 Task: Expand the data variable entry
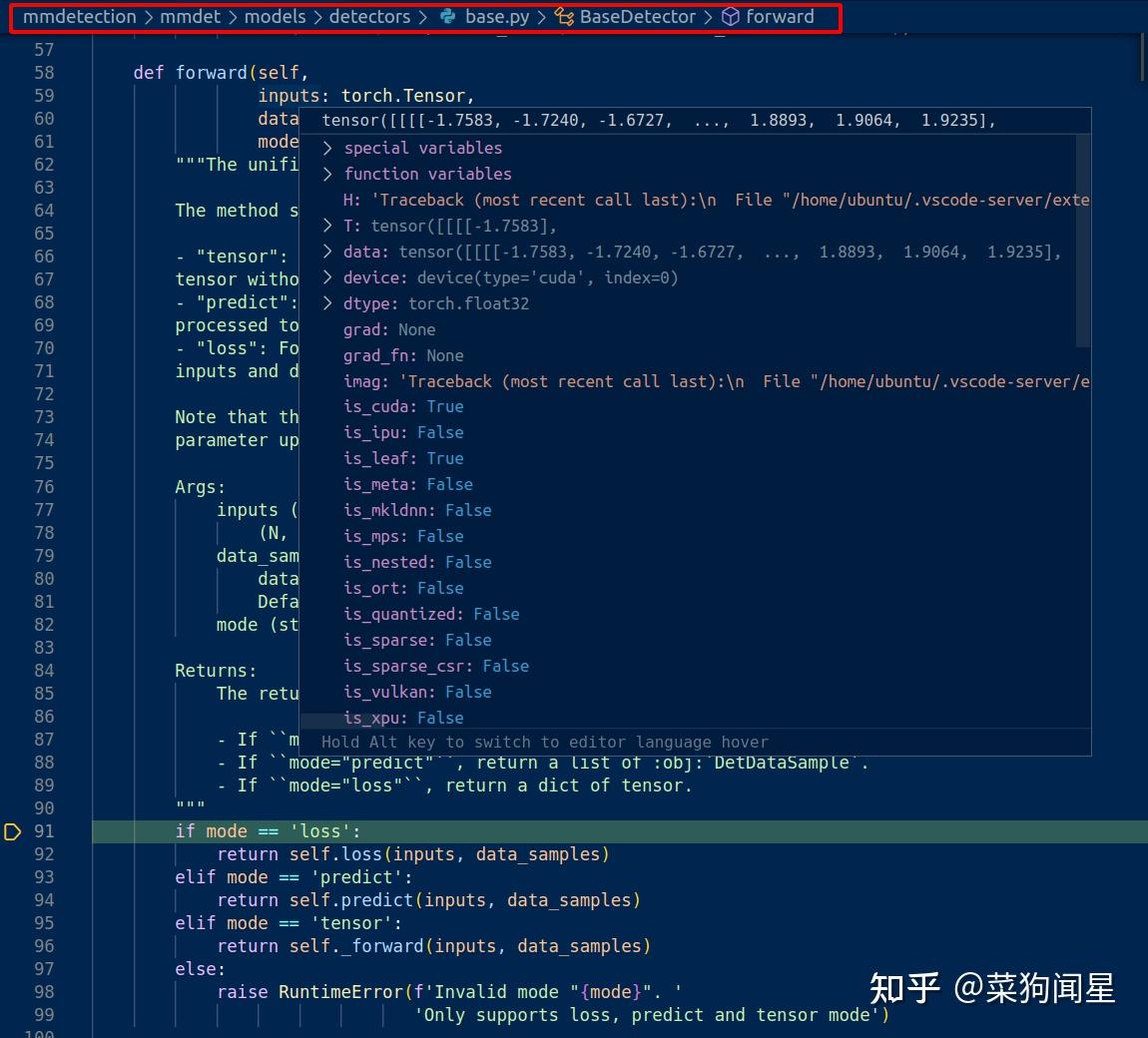pos(326,252)
